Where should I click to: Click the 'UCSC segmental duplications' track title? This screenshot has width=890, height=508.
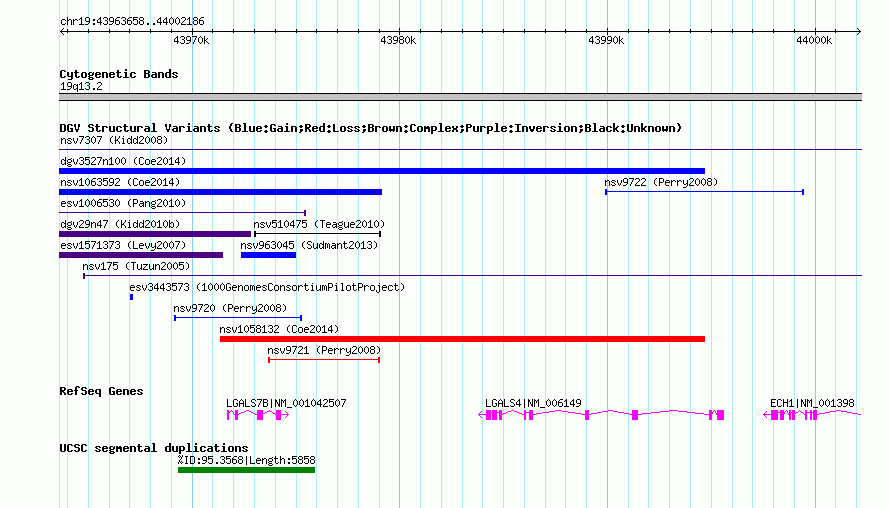(x=154, y=448)
